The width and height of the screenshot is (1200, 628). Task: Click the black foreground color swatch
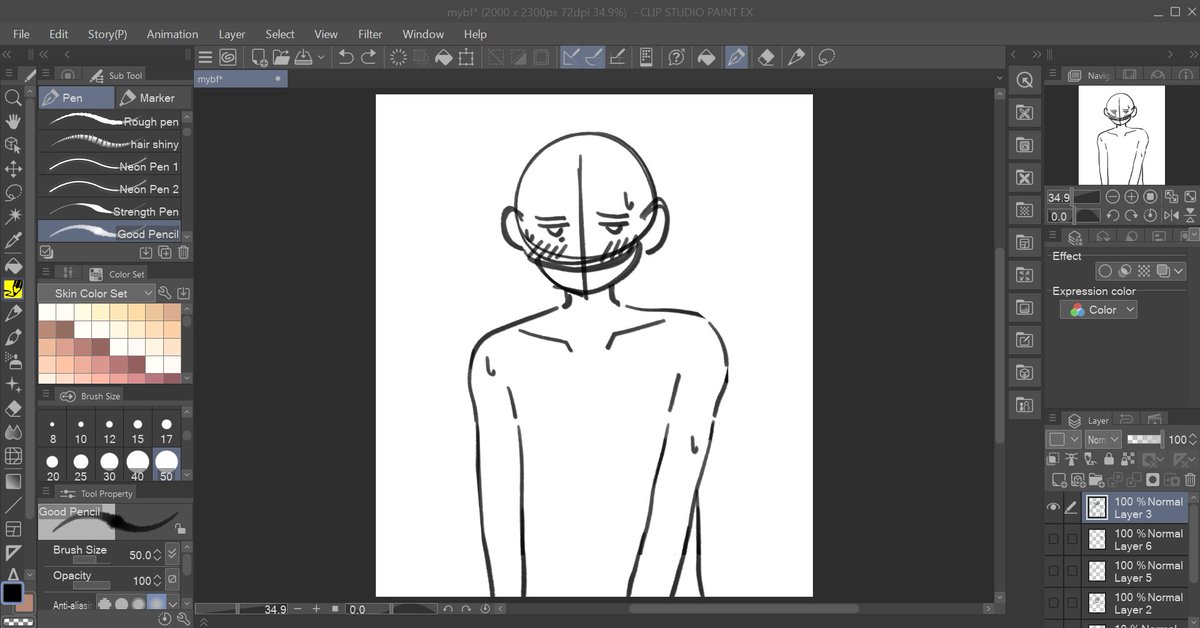pyautogui.click(x=12, y=592)
